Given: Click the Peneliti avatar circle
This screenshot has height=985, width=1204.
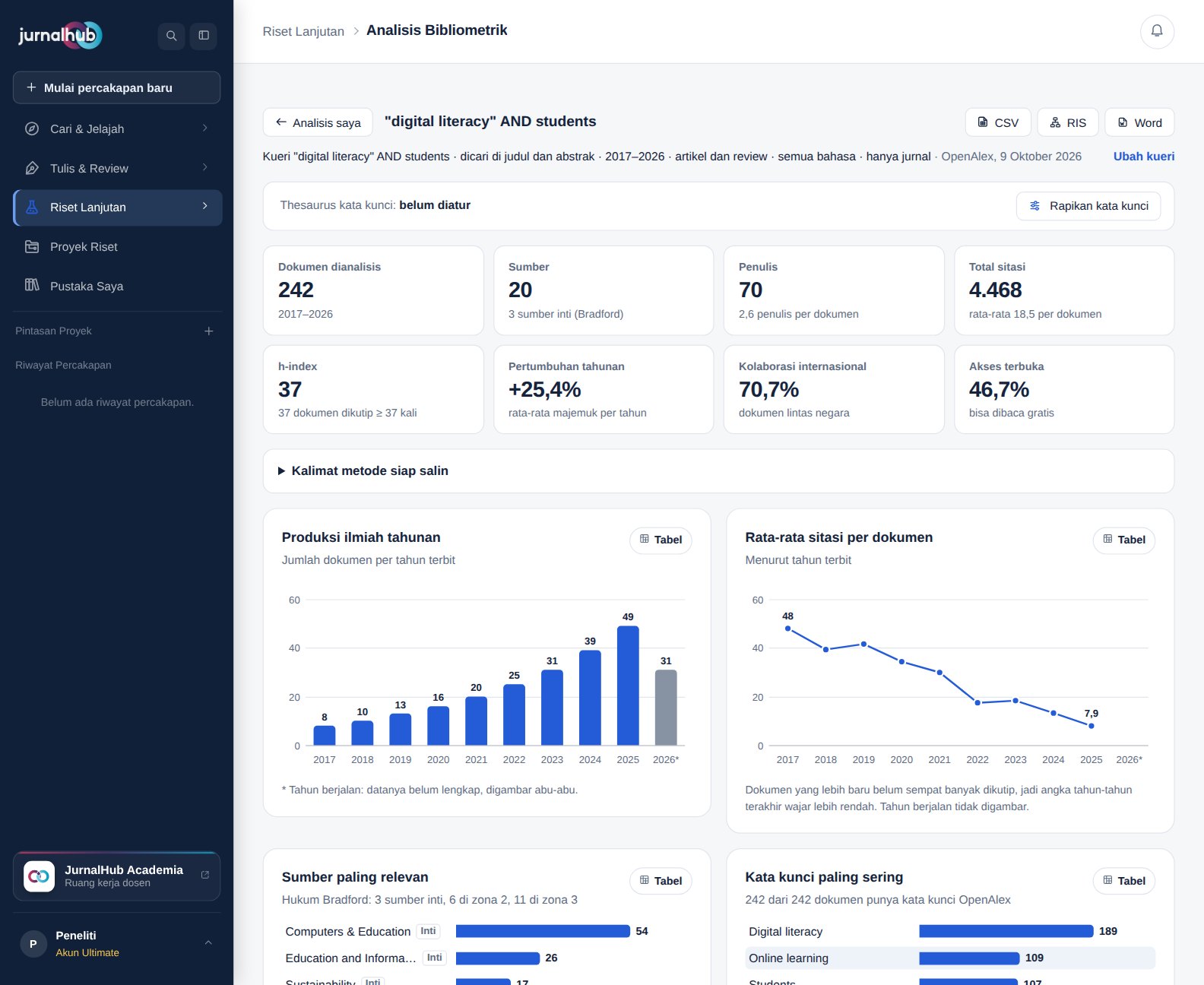Looking at the screenshot, I should click(33, 944).
